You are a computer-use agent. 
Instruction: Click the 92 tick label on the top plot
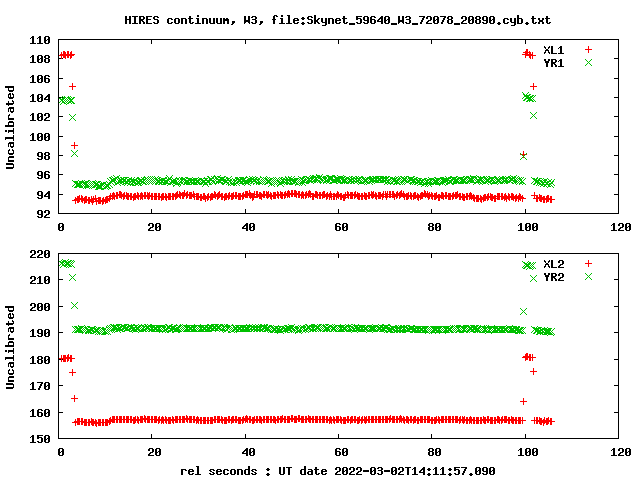coord(43,214)
